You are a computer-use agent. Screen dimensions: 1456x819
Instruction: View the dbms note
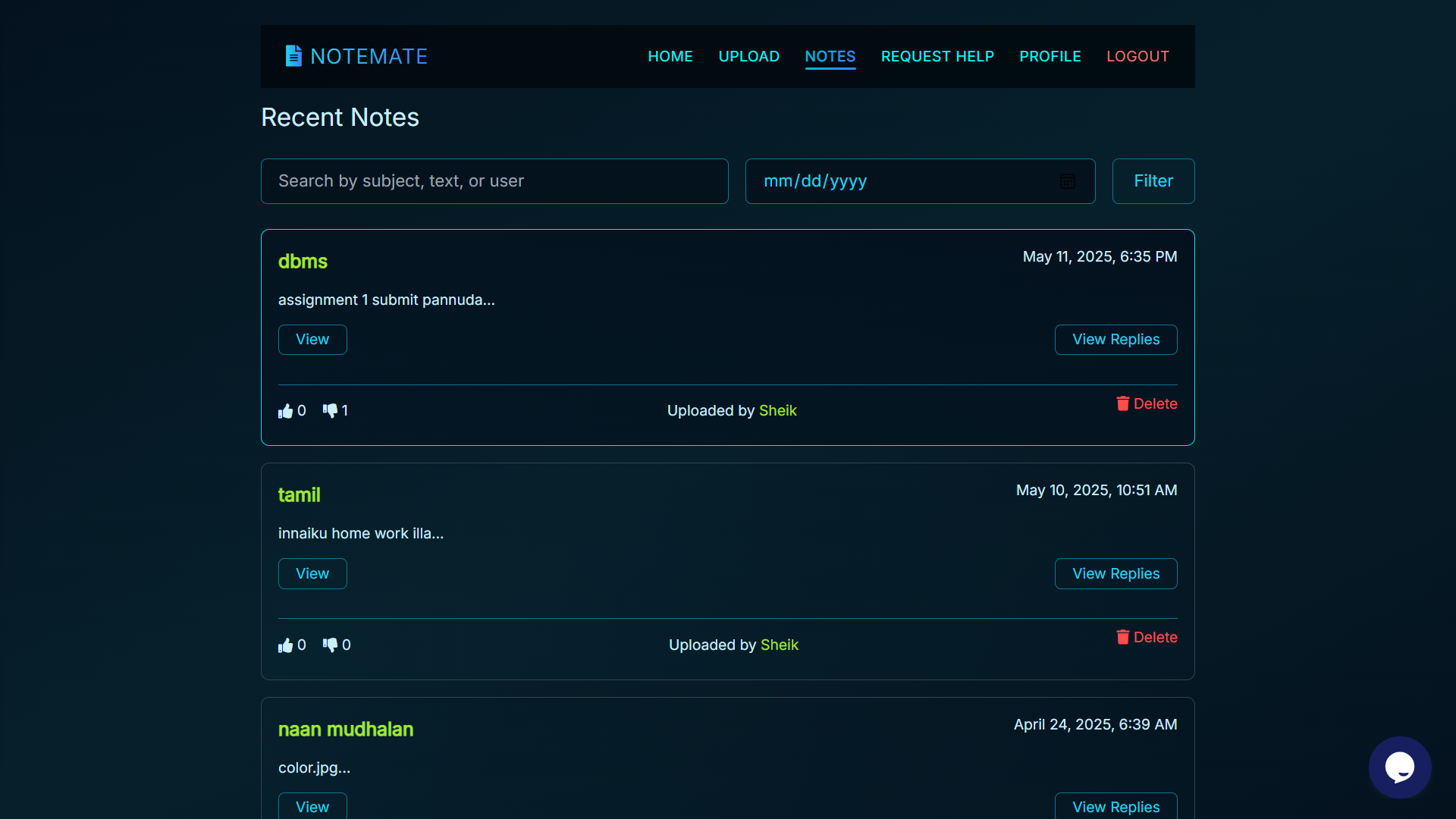[x=312, y=340]
